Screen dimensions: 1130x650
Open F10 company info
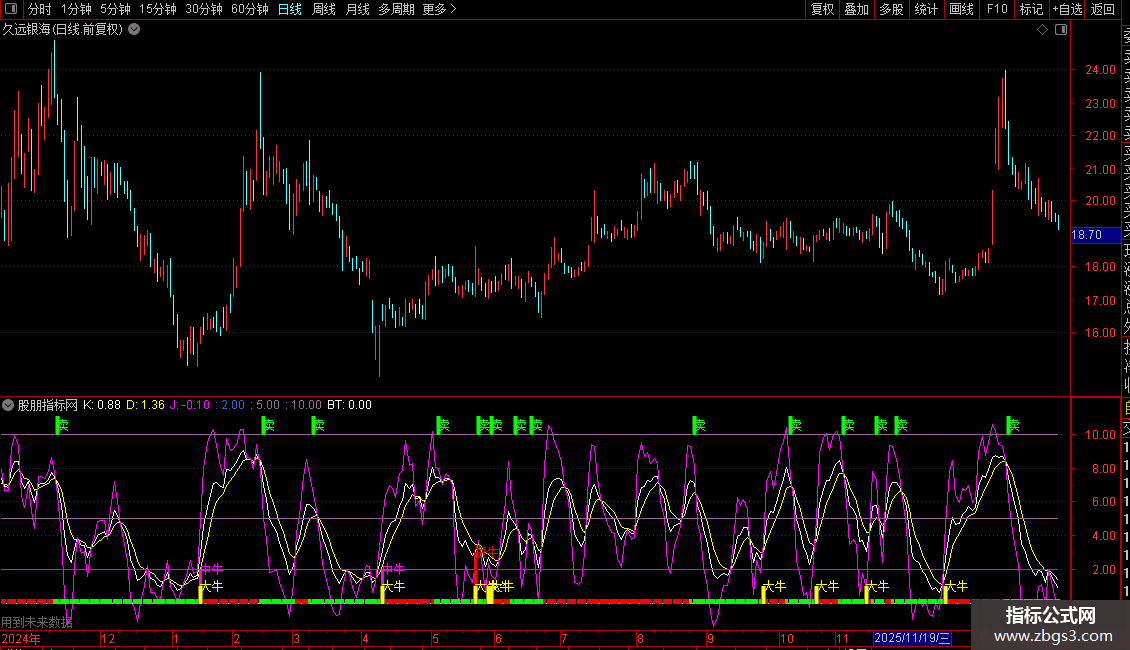click(997, 10)
